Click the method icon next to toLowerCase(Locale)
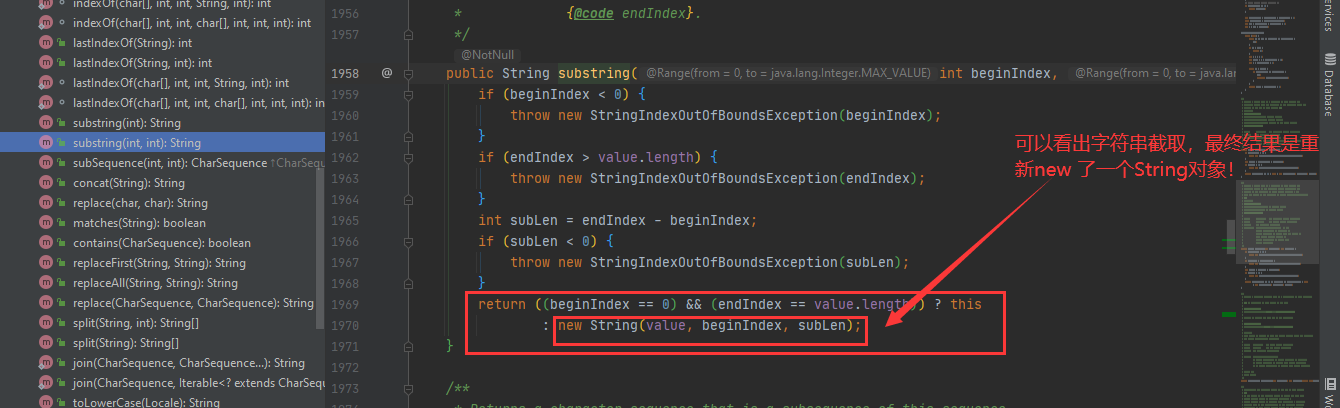This screenshot has width=1340, height=408. click(x=46, y=403)
